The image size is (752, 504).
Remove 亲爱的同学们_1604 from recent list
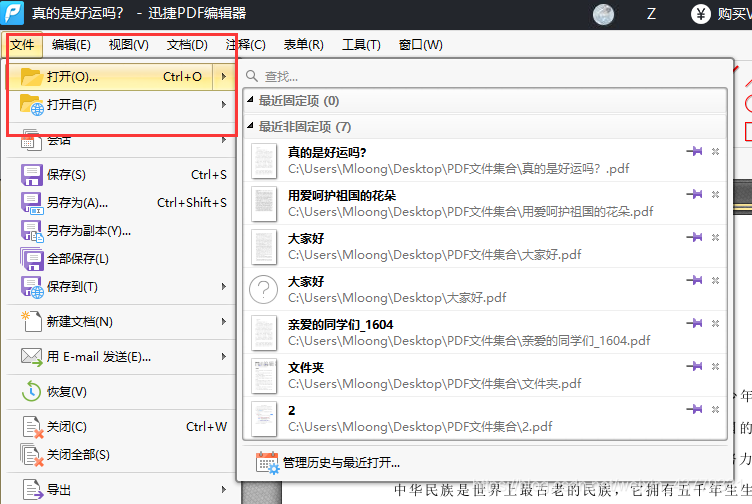[715, 323]
